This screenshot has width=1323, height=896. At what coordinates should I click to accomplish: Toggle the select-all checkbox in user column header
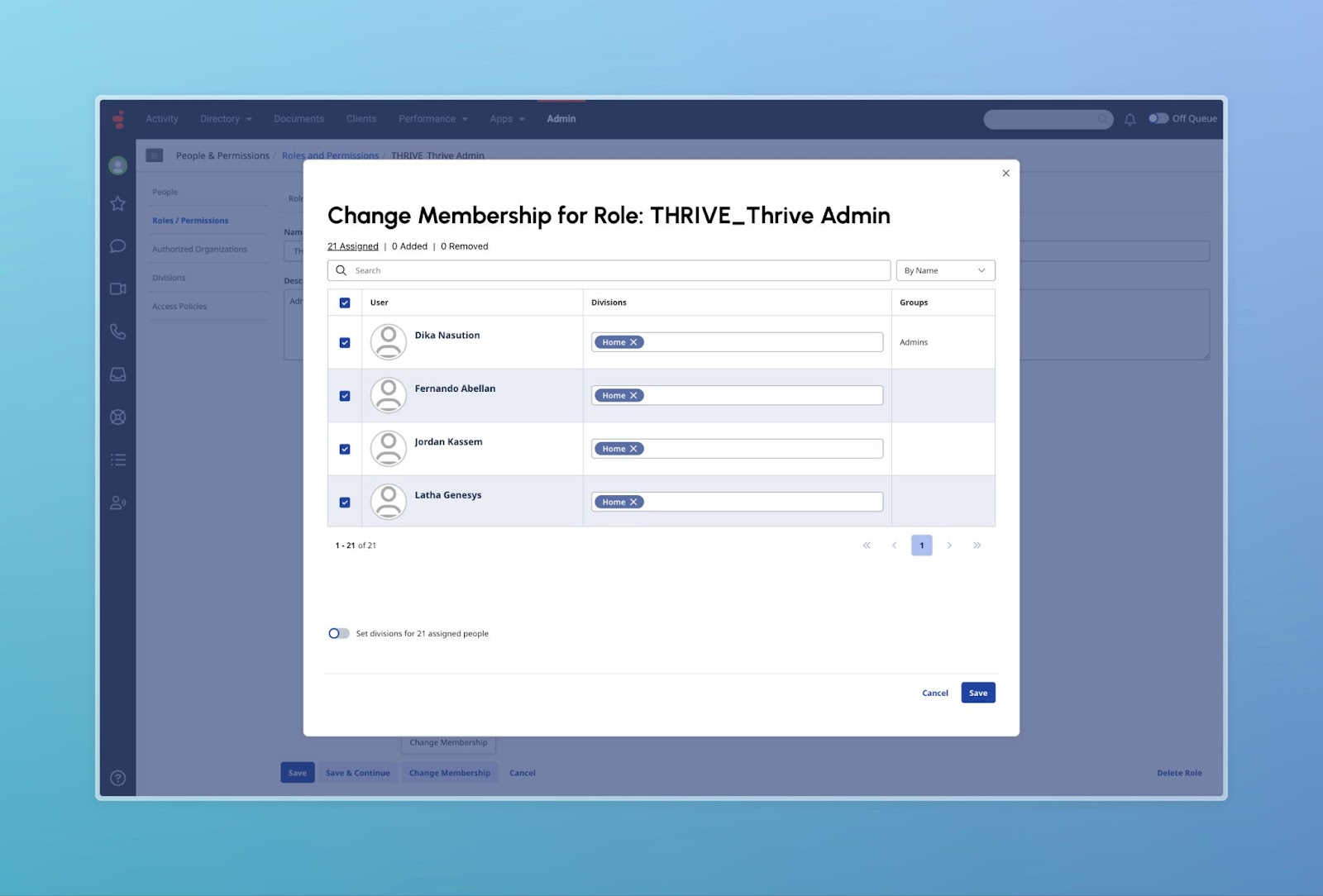(345, 303)
